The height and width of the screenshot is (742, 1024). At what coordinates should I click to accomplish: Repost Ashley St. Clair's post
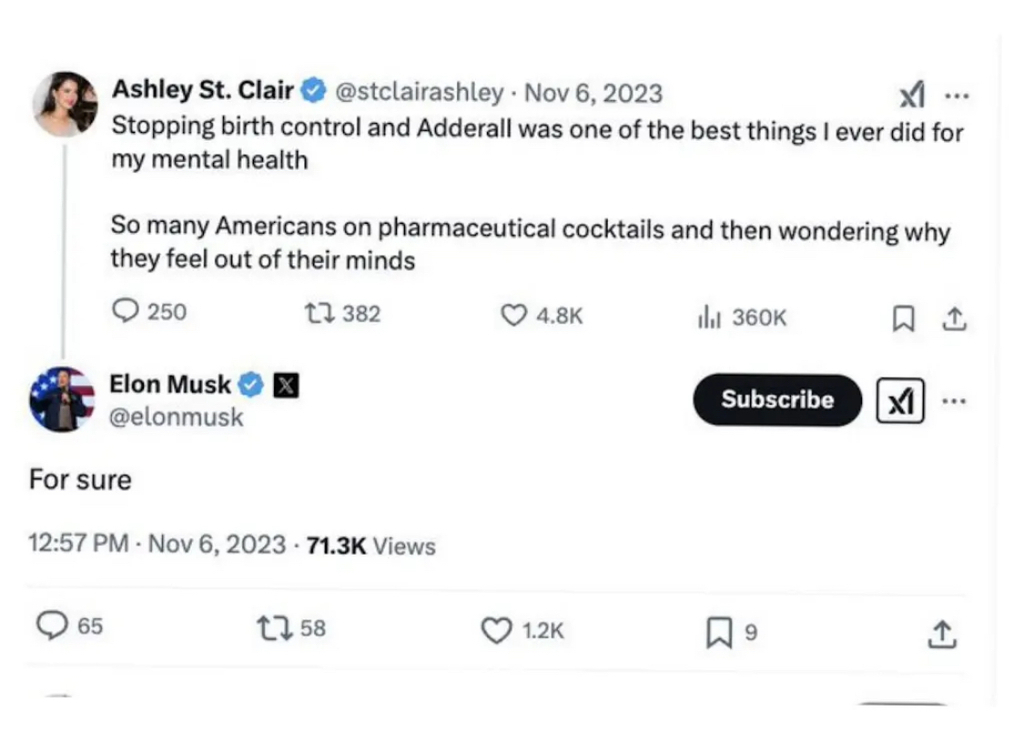318,314
